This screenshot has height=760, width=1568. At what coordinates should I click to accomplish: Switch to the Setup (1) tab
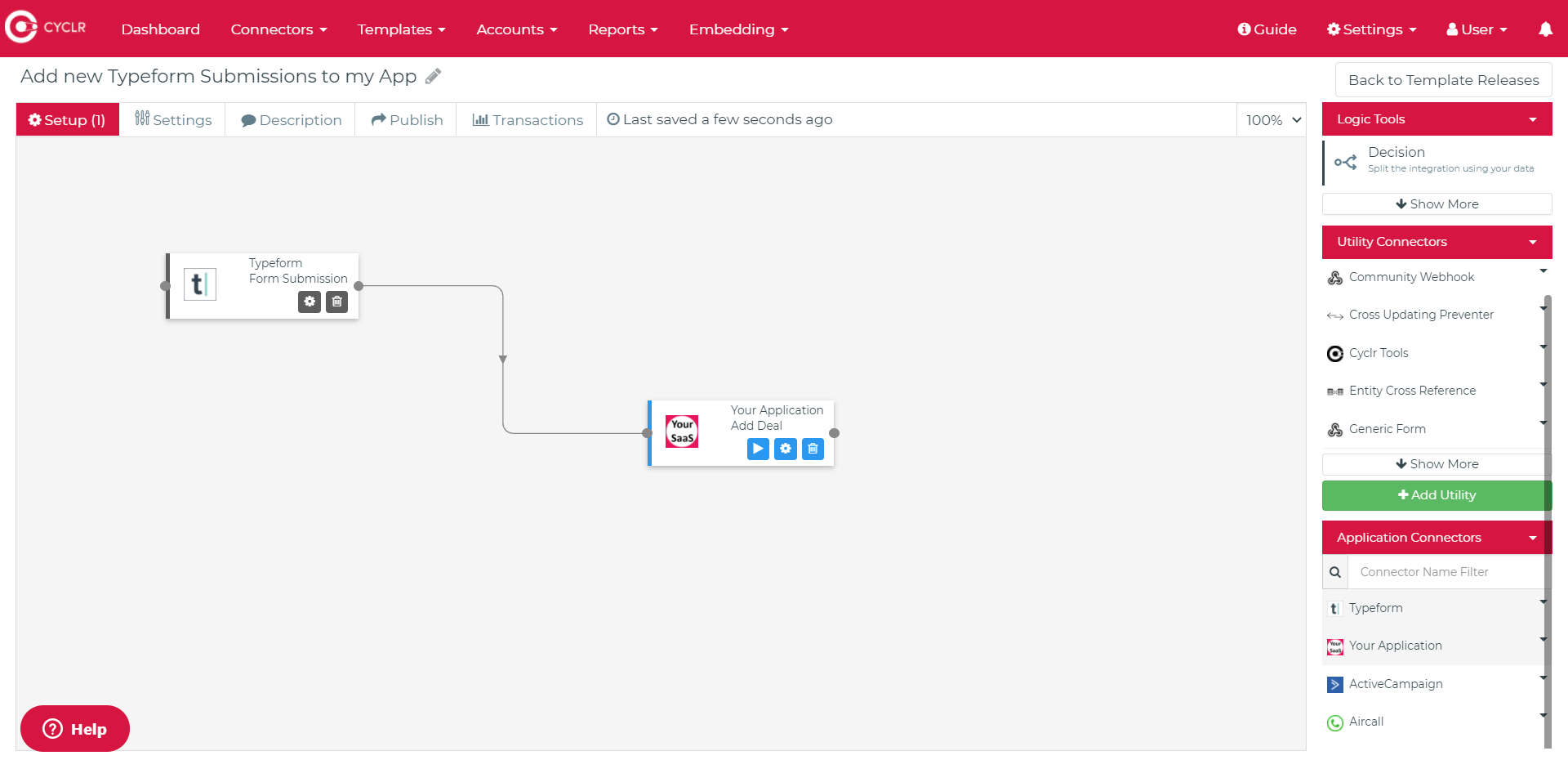[x=68, y=120]
